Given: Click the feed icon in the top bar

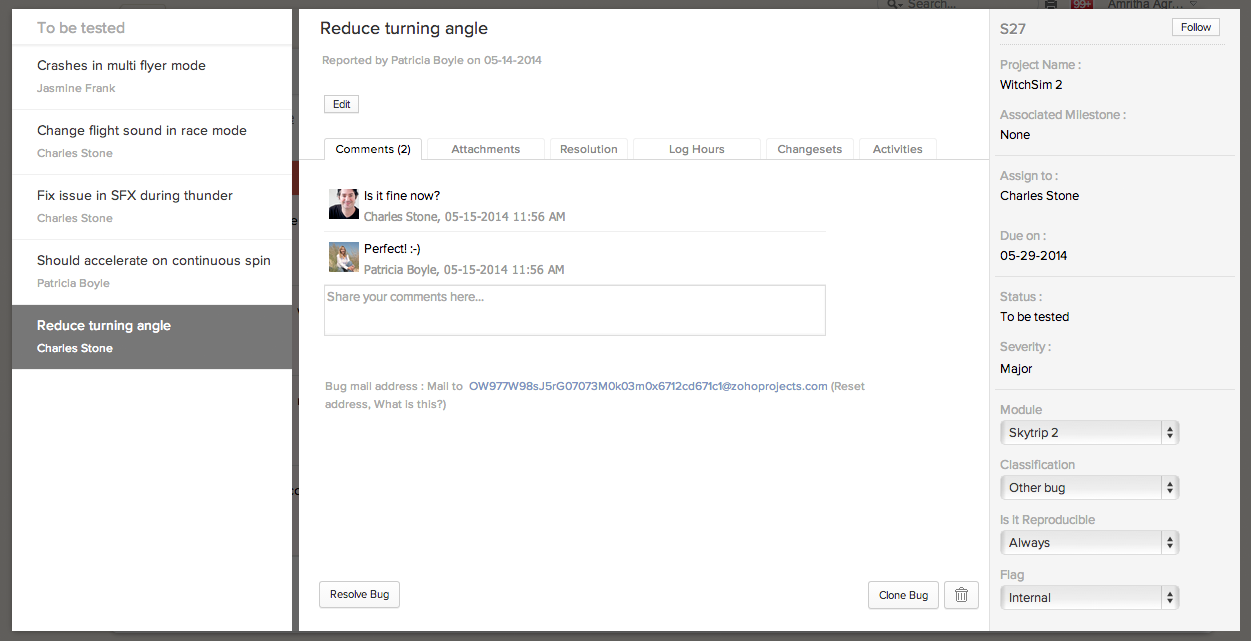Looking at the screenshot, I should tap(1049, 5).
